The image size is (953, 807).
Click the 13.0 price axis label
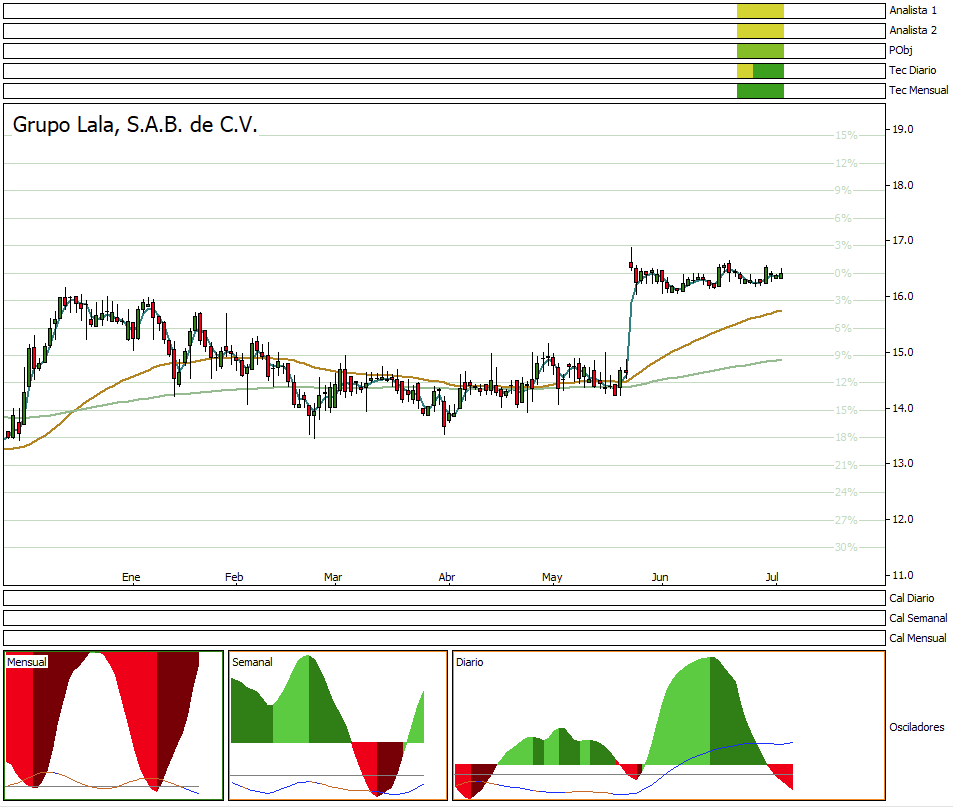[903, 464]
